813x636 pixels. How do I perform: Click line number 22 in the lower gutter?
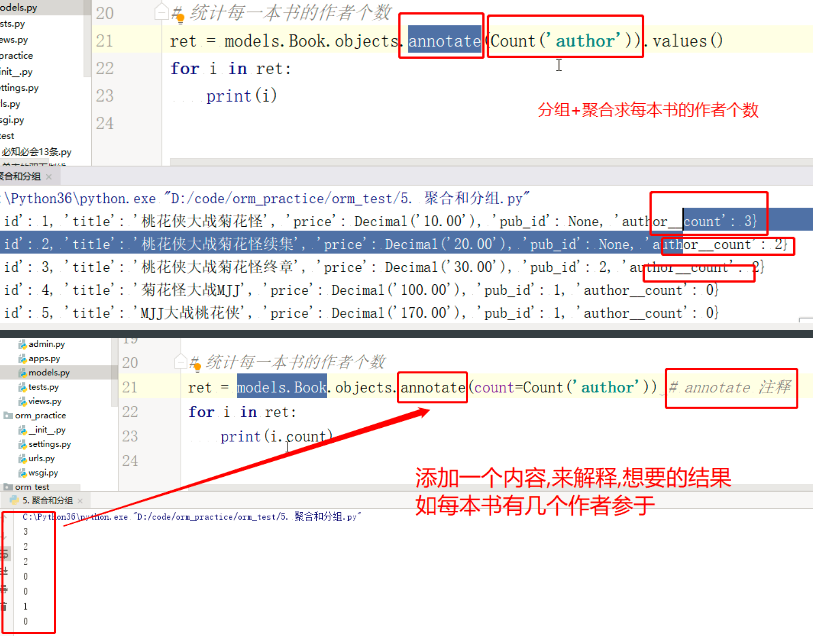click(130, 412)
